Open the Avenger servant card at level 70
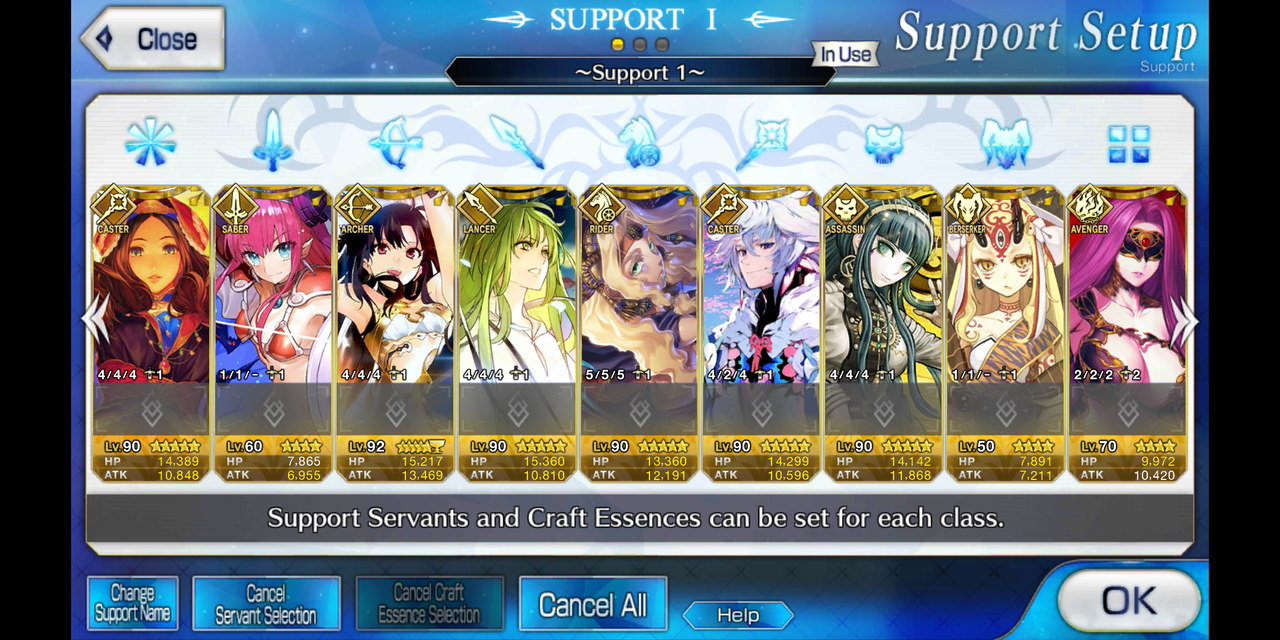 point(1128,334)
